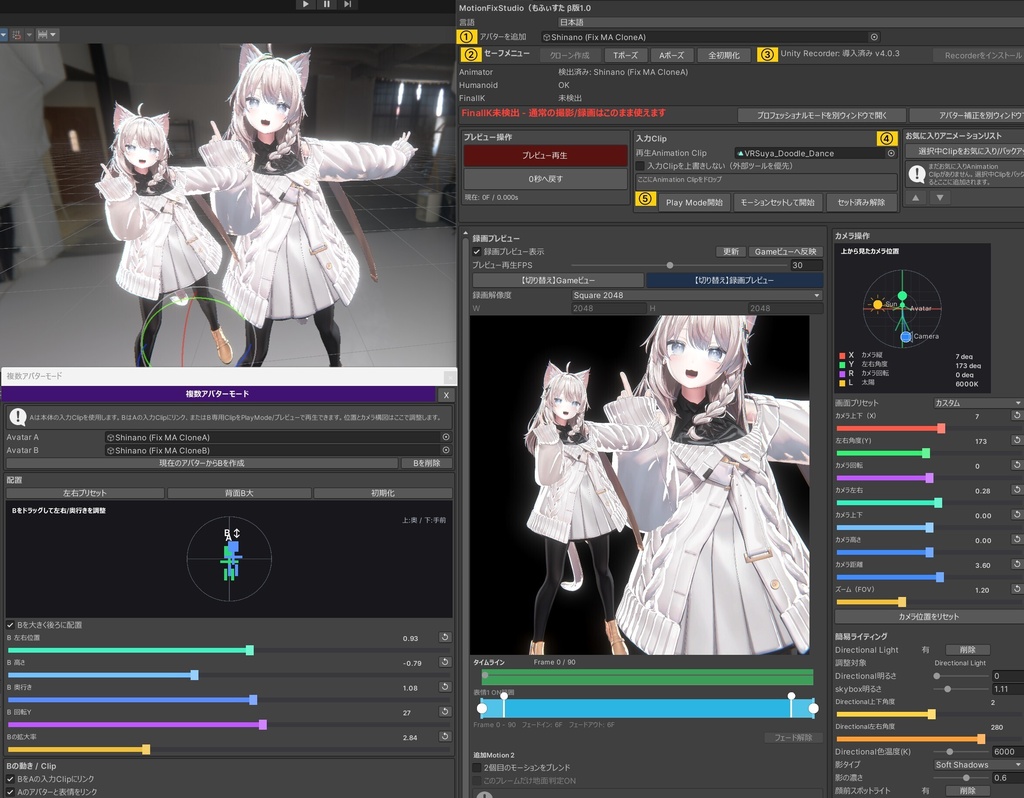Click the green timeline bar
The image size is (1024, 798).
(x=648, y=677)
